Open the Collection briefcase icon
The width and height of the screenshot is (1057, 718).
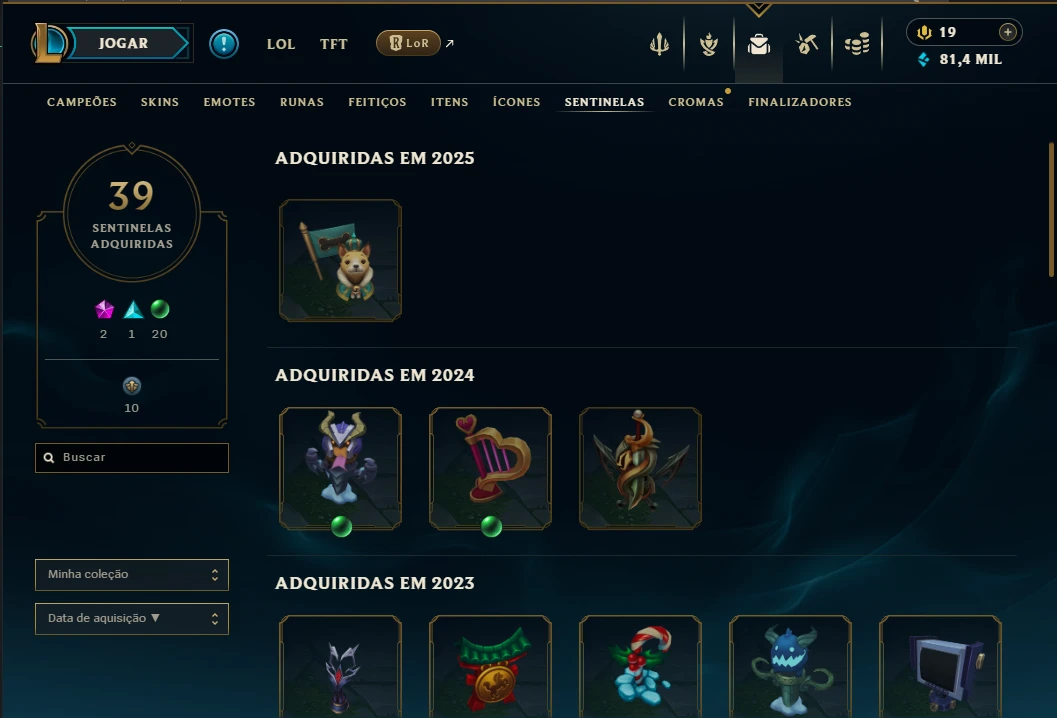click(758, 44)
